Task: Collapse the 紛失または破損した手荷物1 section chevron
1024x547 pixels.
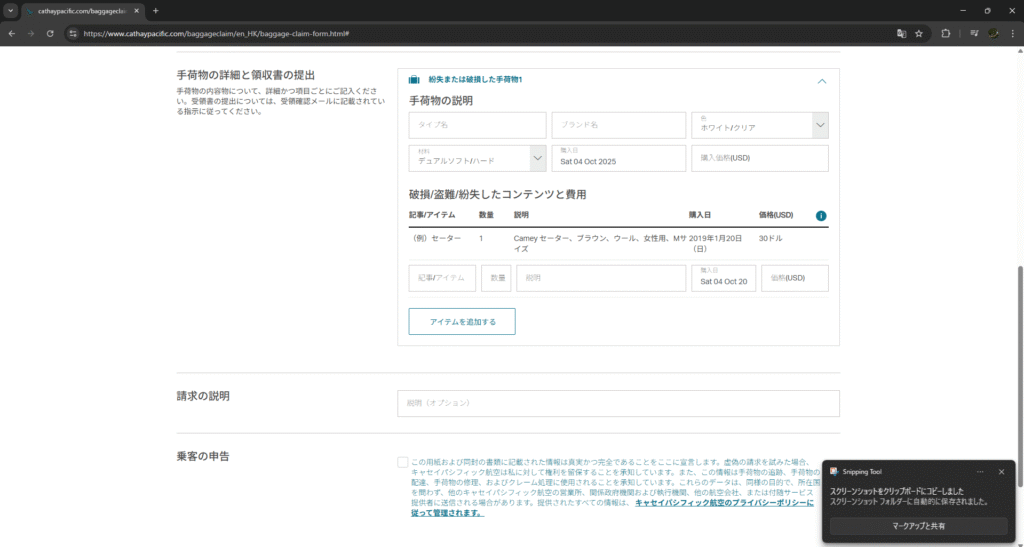Action: [821, 81]
